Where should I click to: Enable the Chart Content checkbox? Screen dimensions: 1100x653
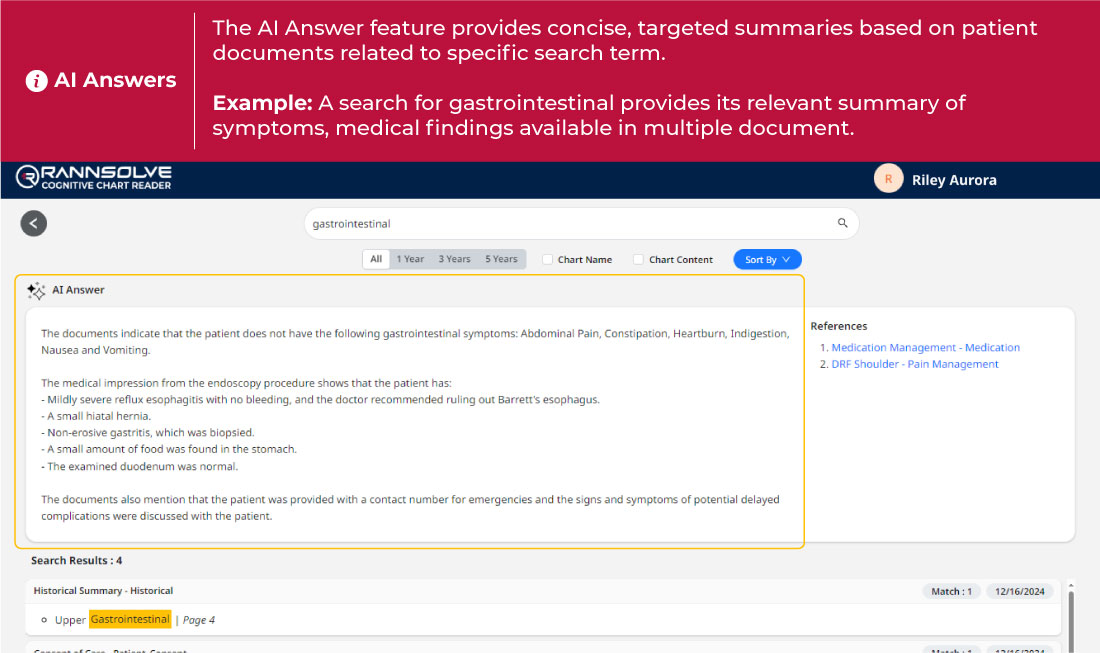pos(638,260)
